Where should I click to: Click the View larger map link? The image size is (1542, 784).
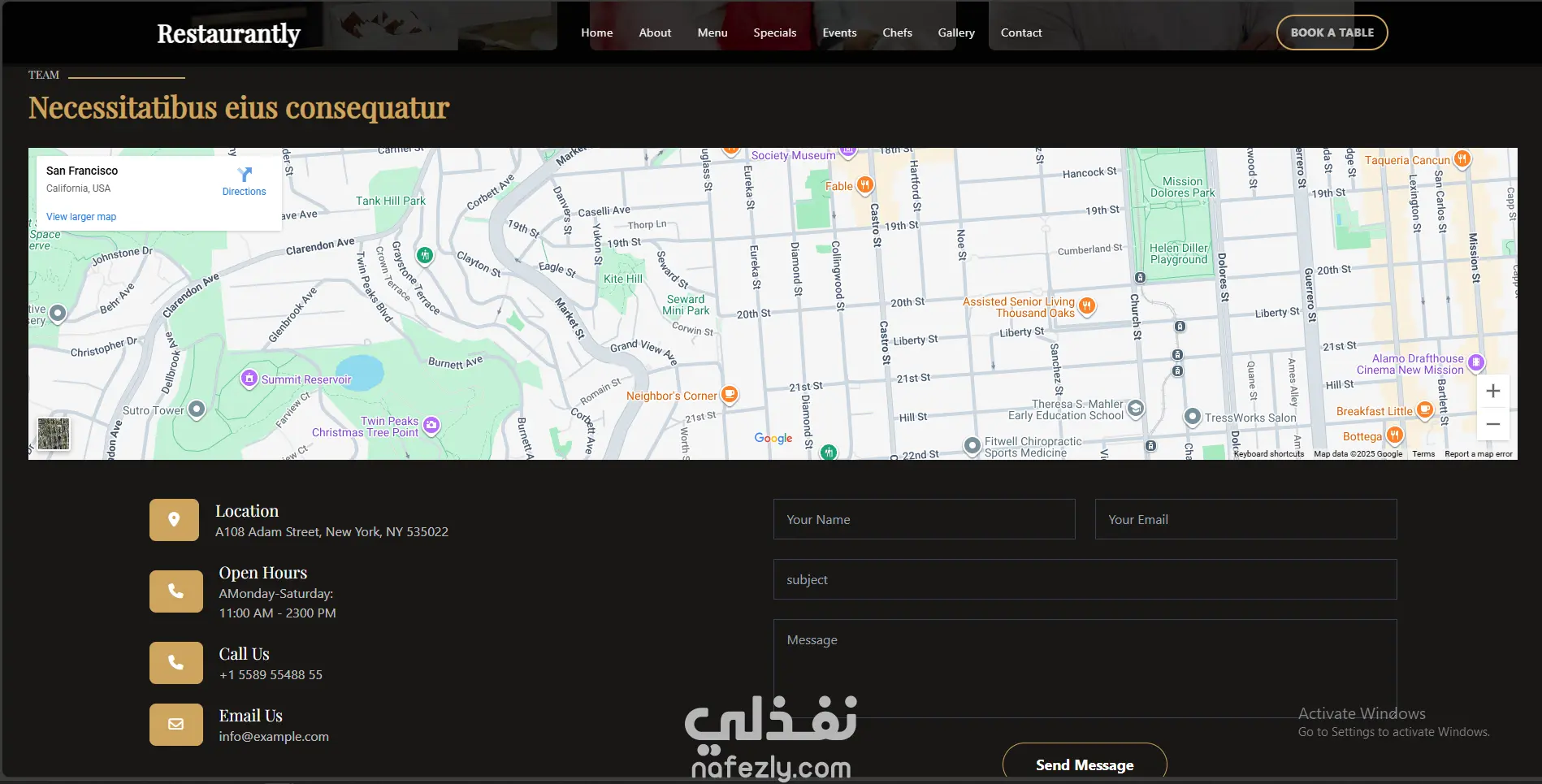(x=81, y=217)
